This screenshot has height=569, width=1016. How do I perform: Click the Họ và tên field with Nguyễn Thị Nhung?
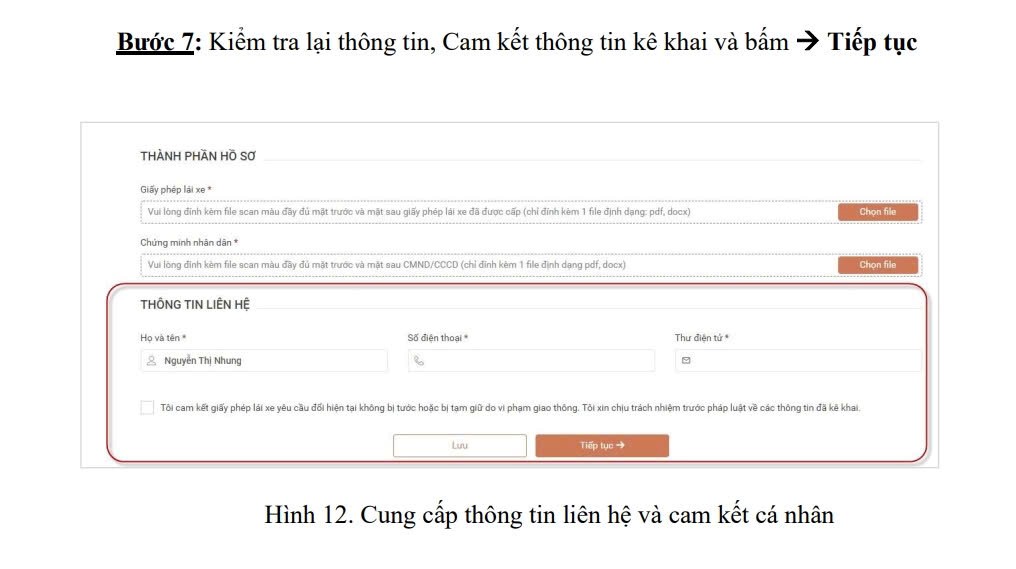(x=264, y=360)
